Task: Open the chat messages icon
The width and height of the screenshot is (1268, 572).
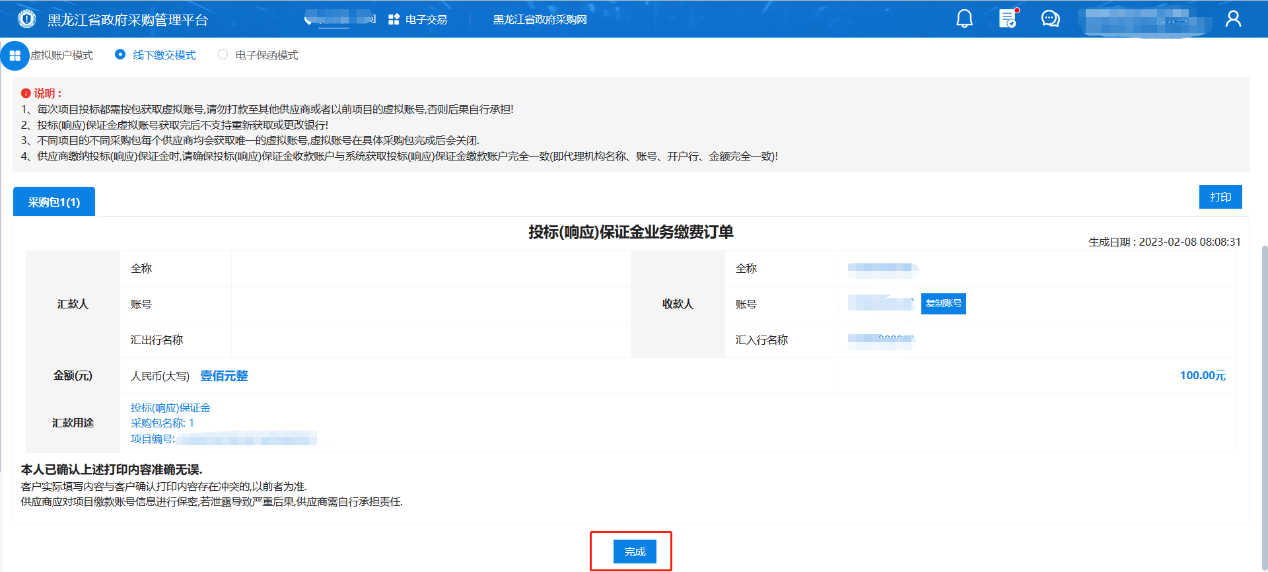Action: click(x=1050, y=19)
